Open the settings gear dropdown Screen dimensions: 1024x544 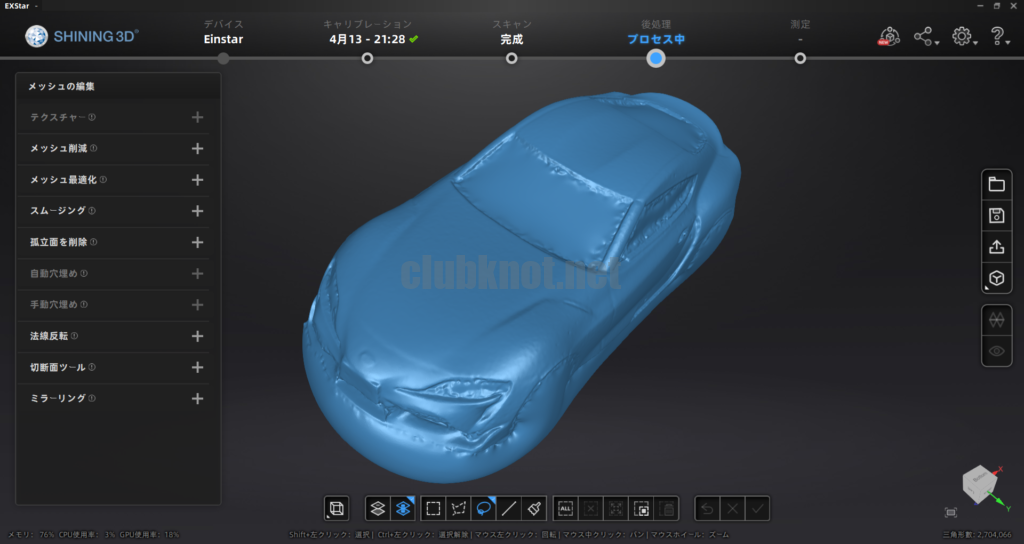tap(962, 37)
